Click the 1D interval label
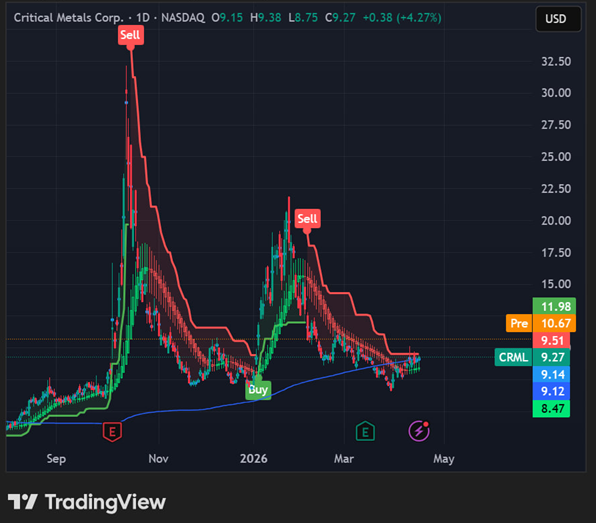The width and height of the screenshot is (598, 523). click(x=143, y=18)
